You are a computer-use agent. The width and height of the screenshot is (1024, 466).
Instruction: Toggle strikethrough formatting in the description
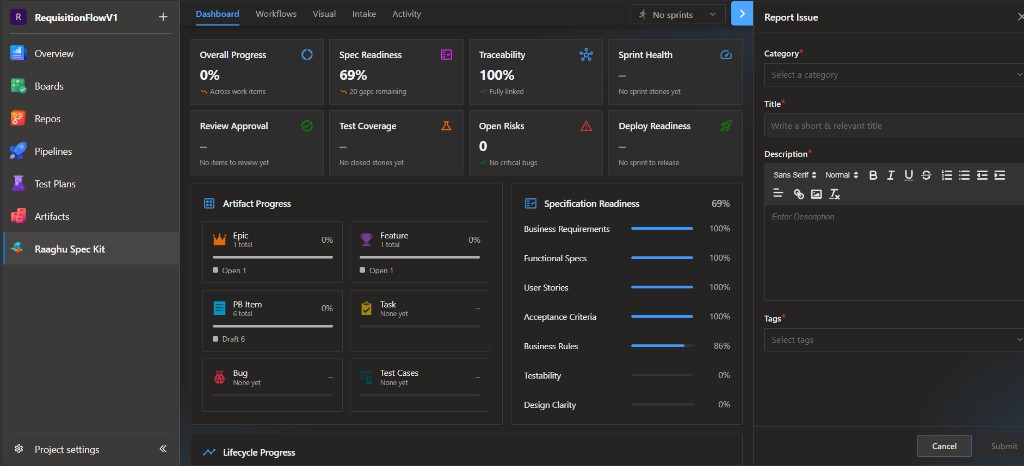pos(926,175)
